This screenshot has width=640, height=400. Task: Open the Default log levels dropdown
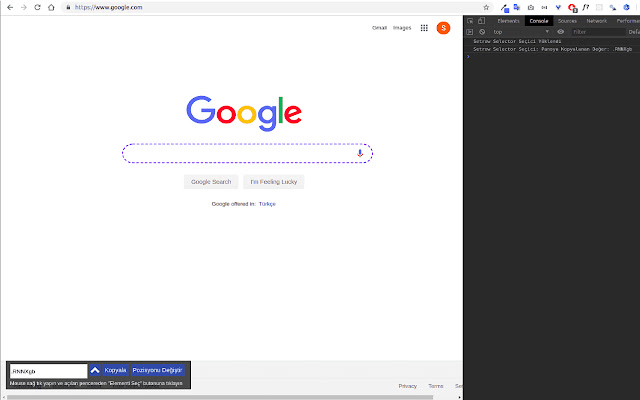(634, 32)
